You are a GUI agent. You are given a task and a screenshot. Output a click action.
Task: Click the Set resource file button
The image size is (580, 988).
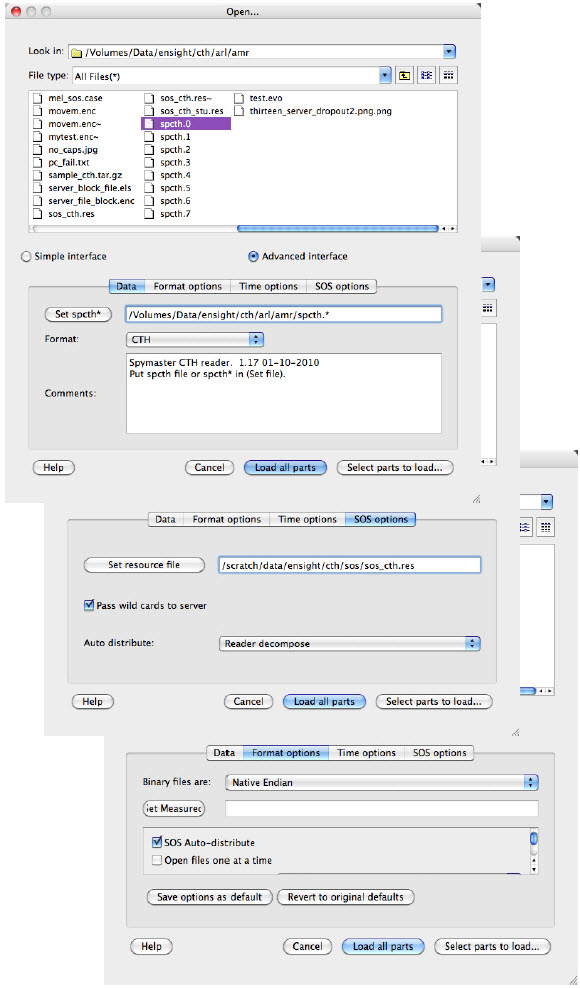coord(144,565)
